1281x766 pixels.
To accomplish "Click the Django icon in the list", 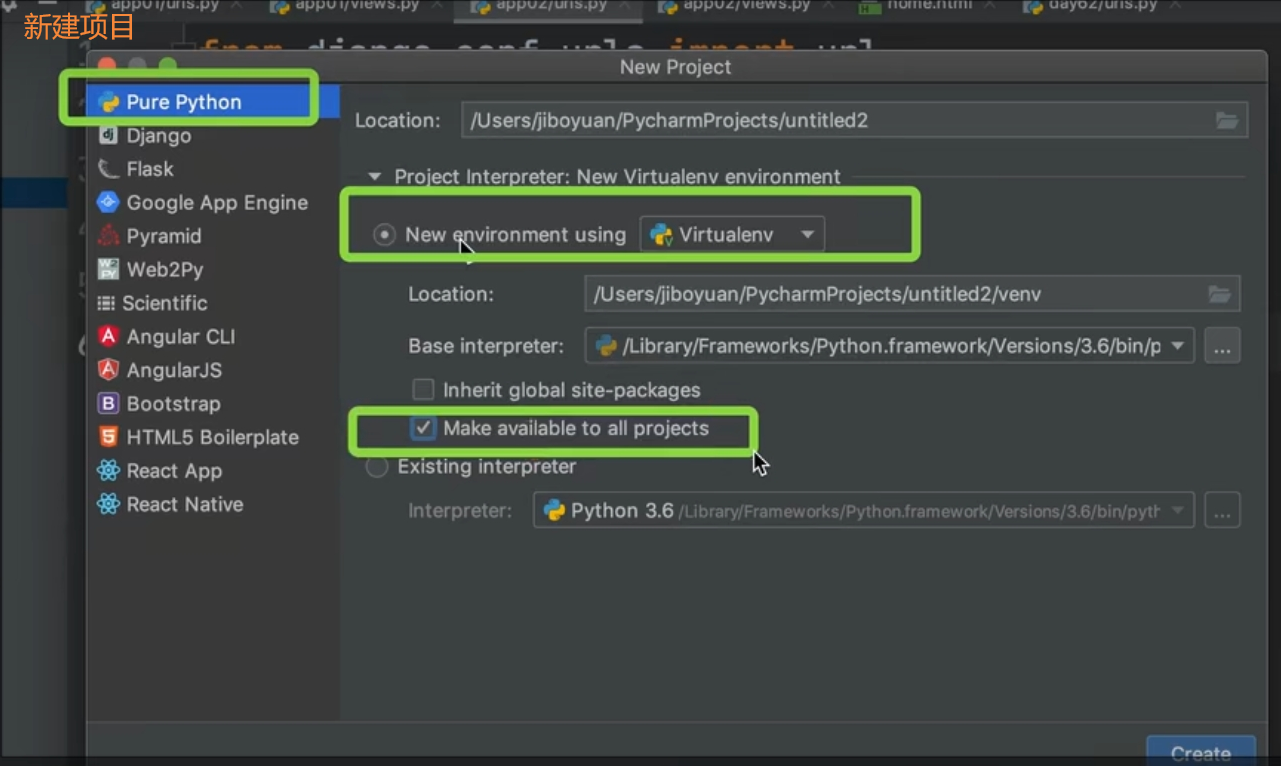I will click(108, 135).
